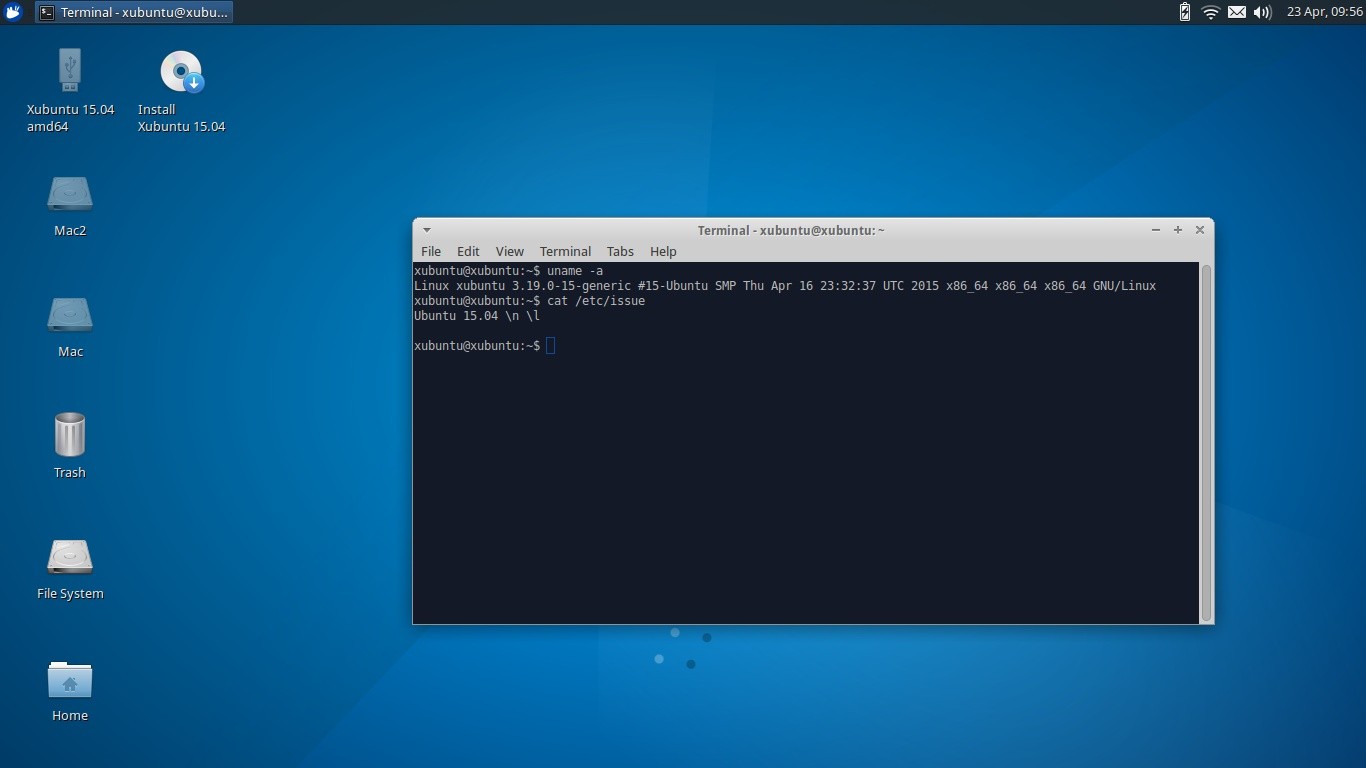Viewport: 1366px width, 768px height.
Task: Open the Terminal menu in menubar
Action: click(565, 251)
